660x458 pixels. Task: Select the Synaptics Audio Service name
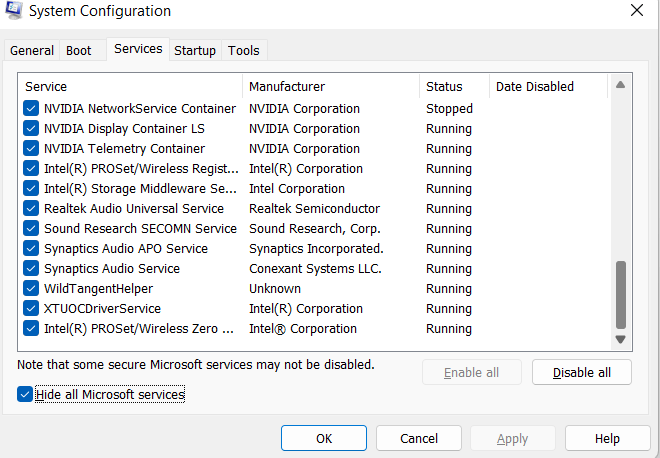tap(112, 269)
